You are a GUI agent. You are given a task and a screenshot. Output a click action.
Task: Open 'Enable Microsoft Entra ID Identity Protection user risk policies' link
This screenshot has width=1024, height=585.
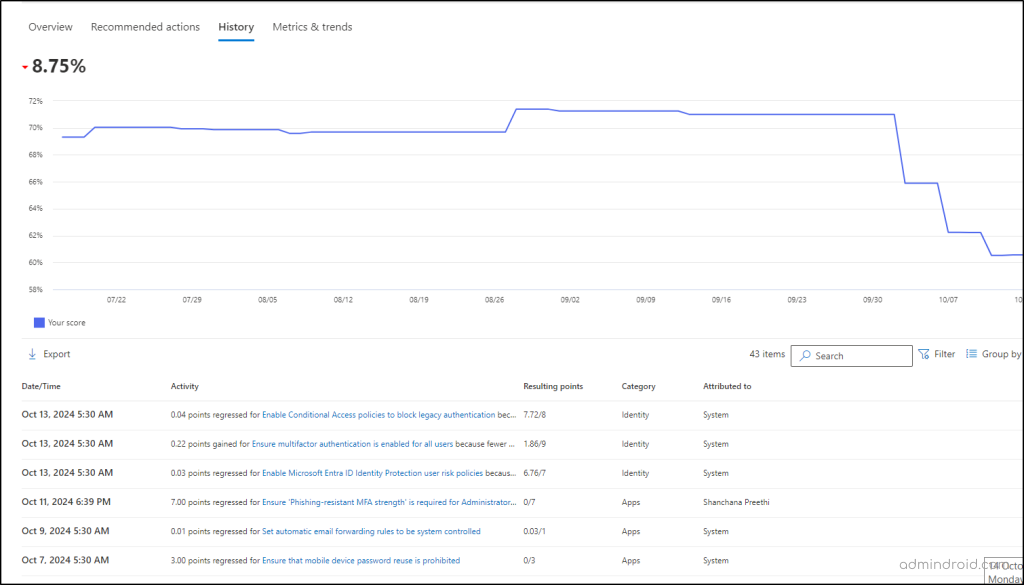pos(372,473)
